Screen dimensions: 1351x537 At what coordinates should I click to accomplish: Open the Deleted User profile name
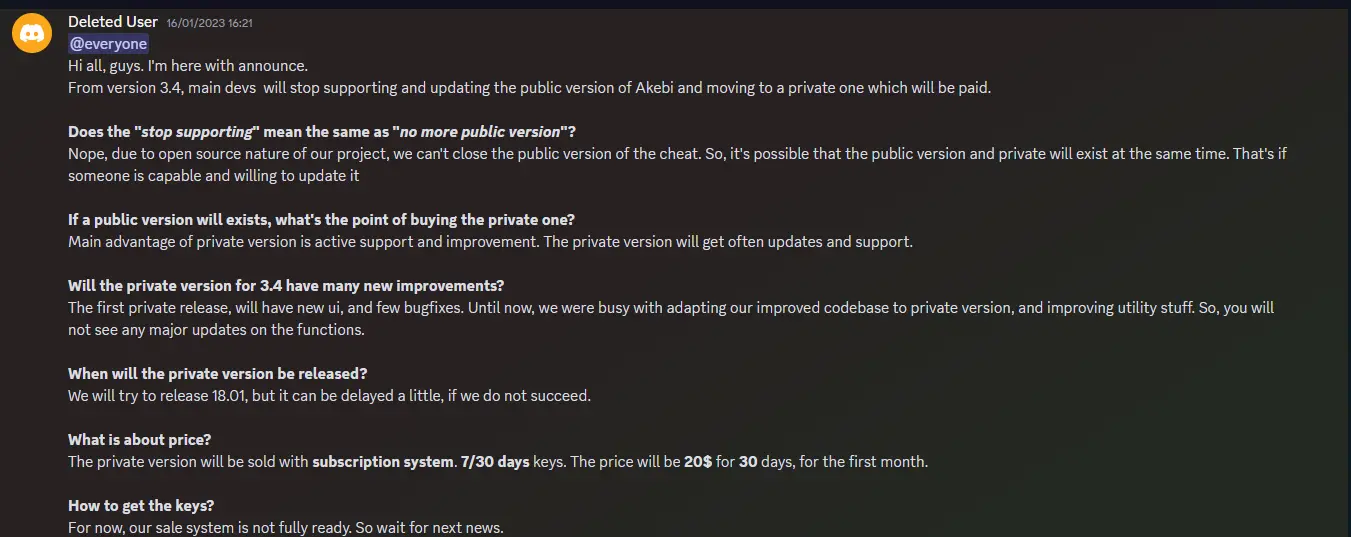tap(113, 22)
